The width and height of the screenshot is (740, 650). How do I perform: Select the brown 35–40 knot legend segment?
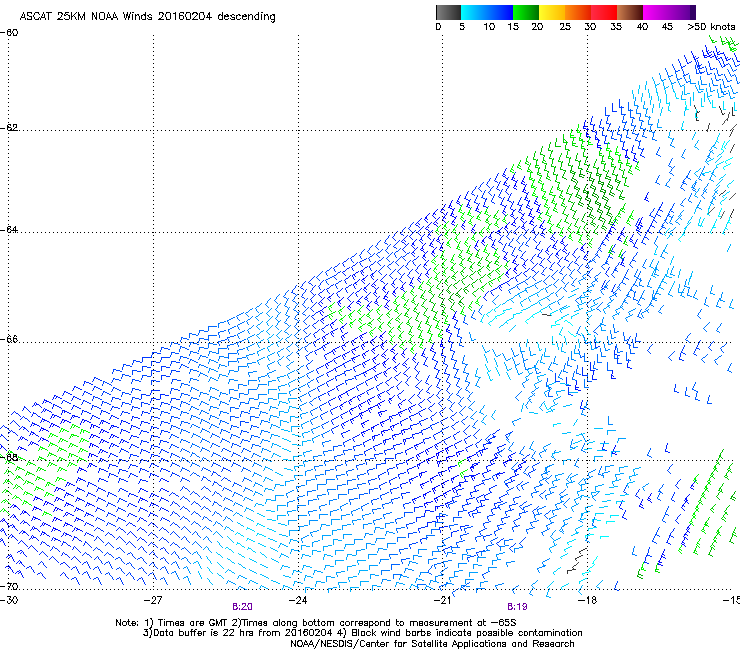pyautogui.click(x=630, y=12)
